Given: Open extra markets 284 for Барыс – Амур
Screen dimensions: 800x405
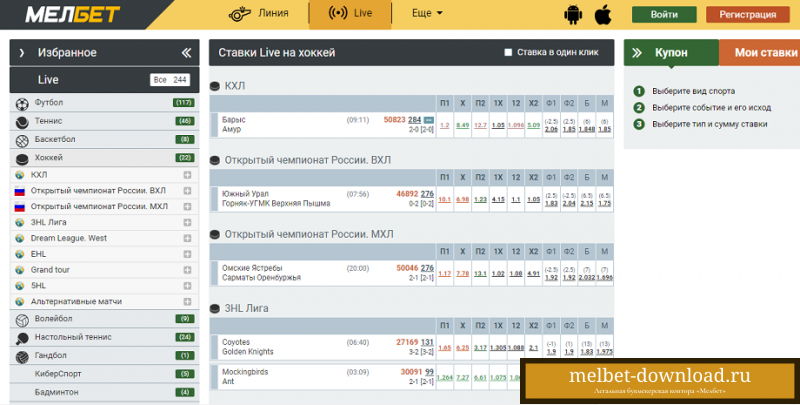Looking at the screenshot, I should pos(414,120).
